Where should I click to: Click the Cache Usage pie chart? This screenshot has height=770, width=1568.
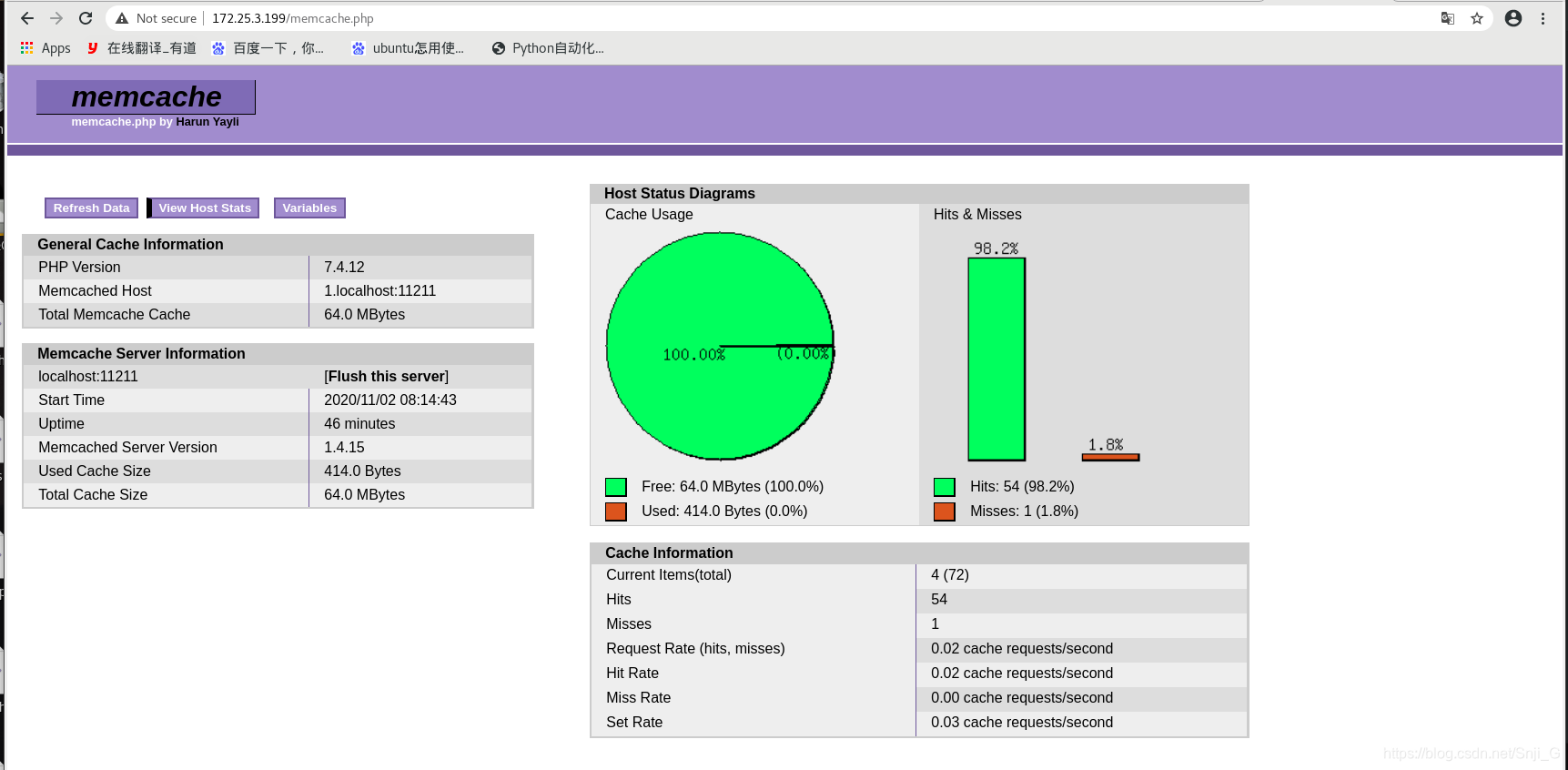click(x=720, y=346)
